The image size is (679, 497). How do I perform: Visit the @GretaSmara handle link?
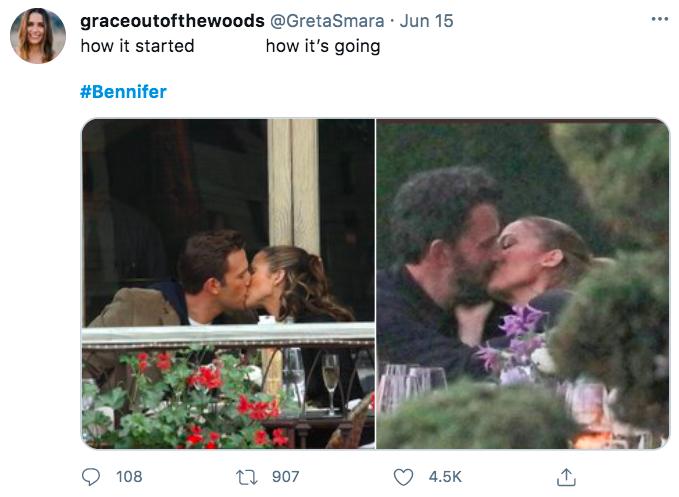coord(326,21)
